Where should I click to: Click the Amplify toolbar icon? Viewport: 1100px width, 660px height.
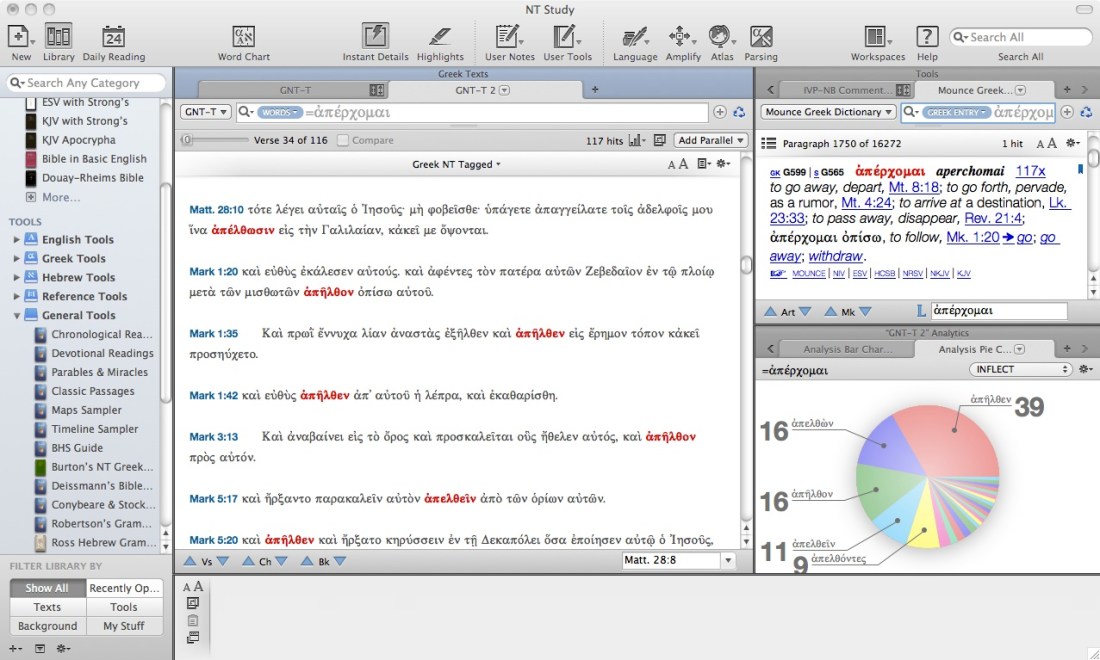[x=682, y=37]
